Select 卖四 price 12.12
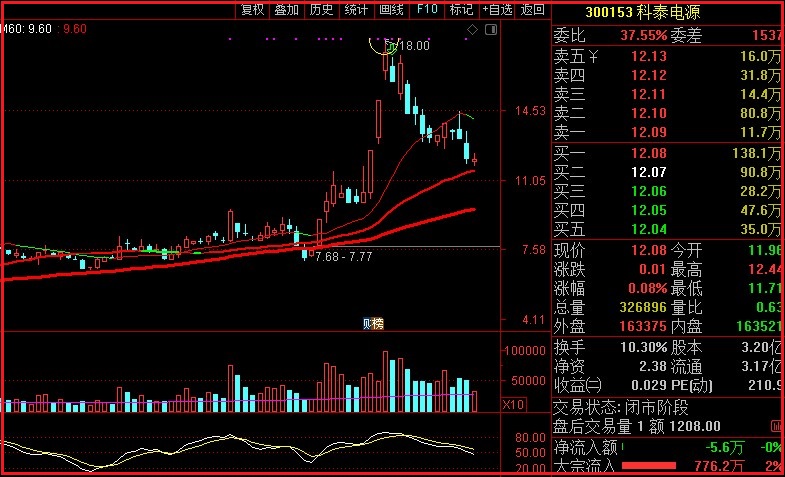The height and width of the screenshot is (477, 785). [x=649, y=75]
